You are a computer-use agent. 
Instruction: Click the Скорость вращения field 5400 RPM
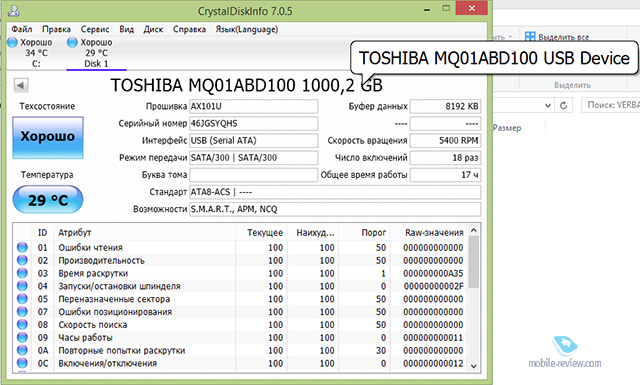(x=445, y=141)
